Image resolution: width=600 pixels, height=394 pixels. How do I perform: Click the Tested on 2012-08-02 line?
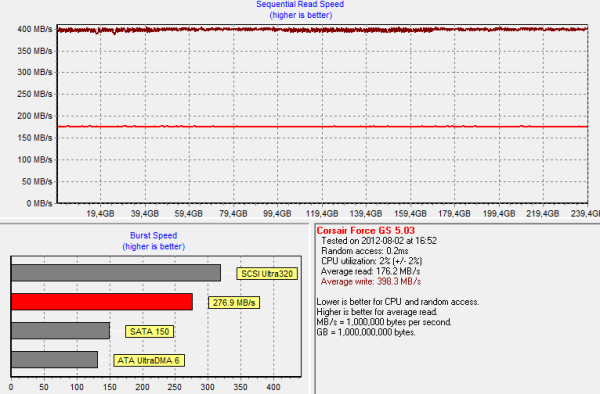pos(379,241)
